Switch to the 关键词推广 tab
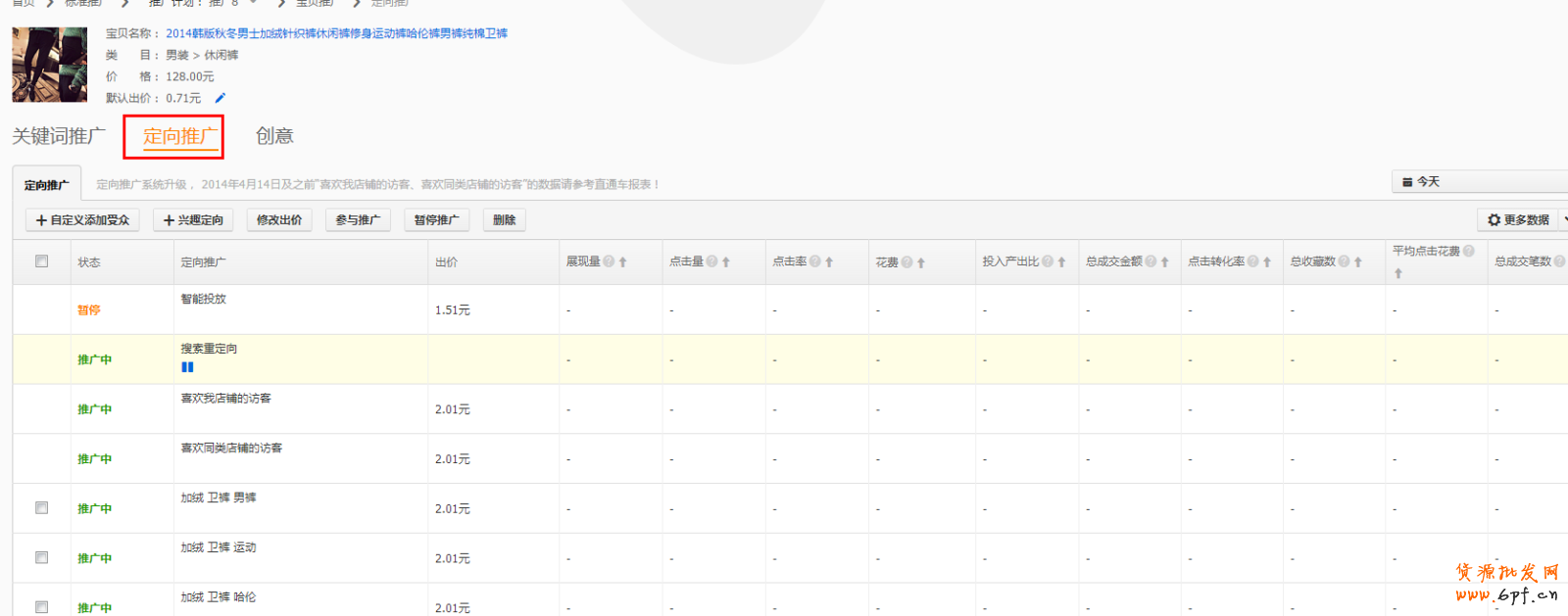This screenshot has height=616, width=1568. tap(59, 136)
